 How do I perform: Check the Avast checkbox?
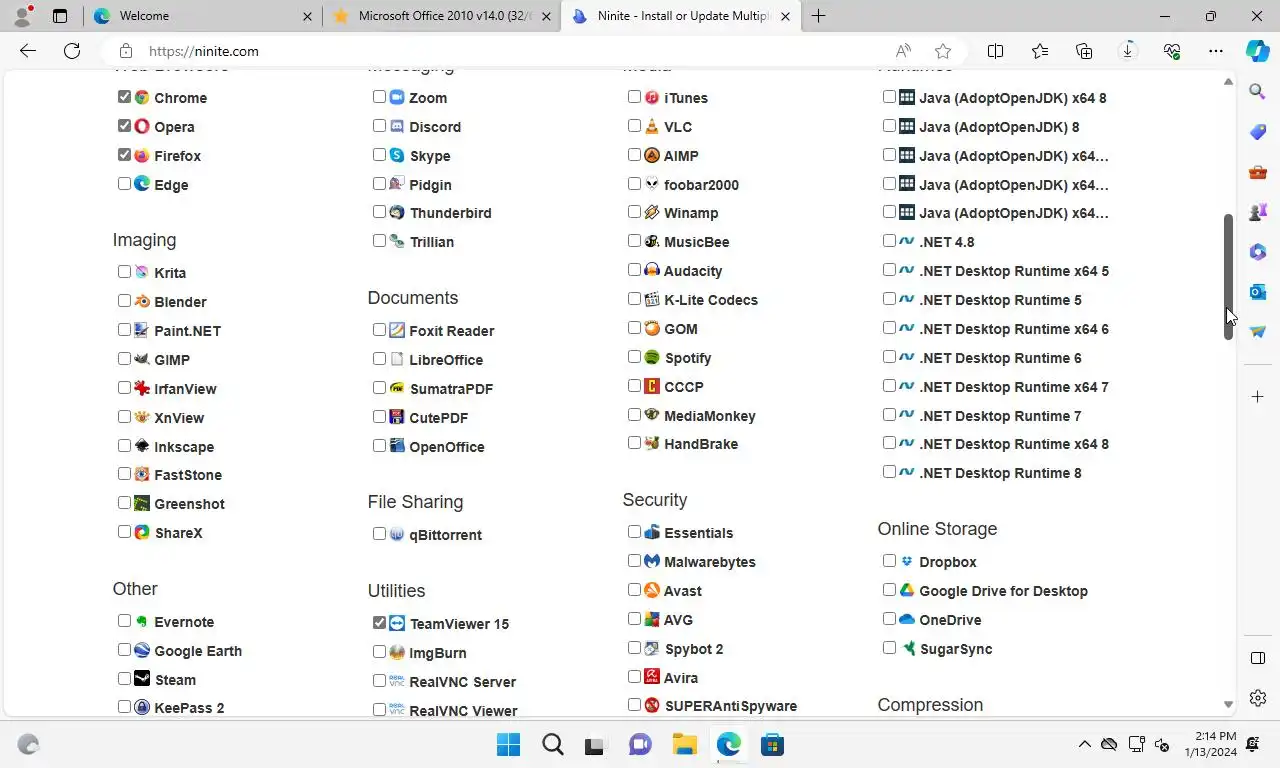(x=634, y=590)
